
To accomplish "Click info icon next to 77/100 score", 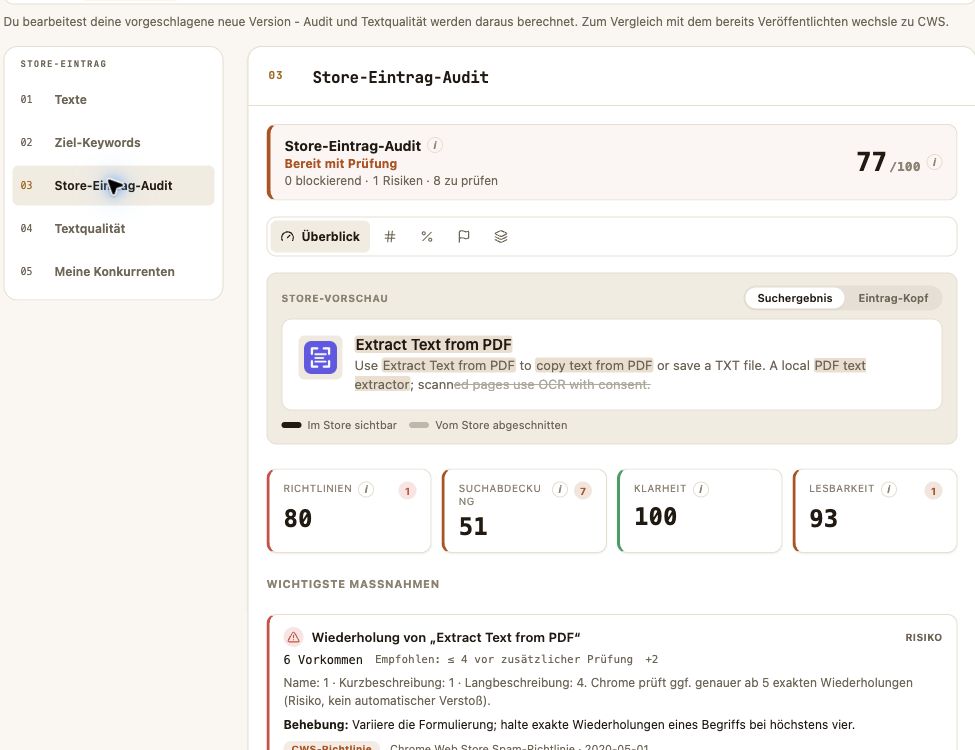I will (x=934, y=162).
